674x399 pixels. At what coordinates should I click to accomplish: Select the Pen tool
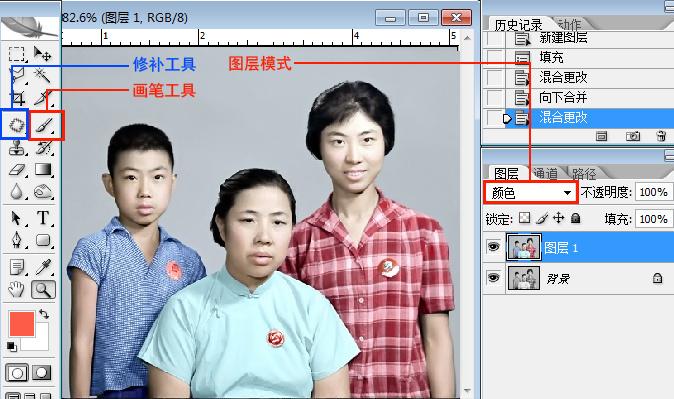pos(17,240)
